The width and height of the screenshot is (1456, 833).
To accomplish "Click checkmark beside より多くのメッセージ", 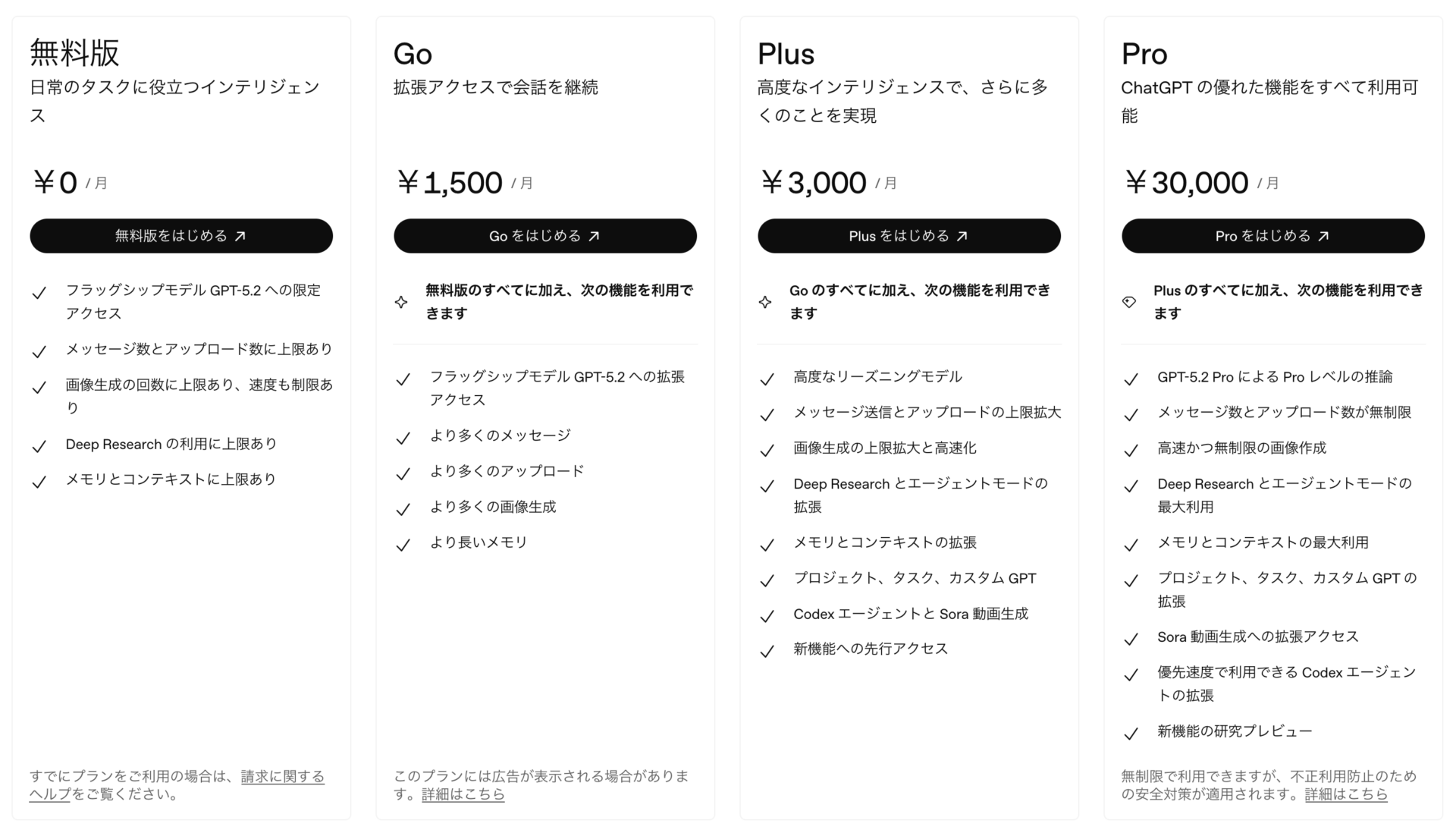I will (403, 438).
